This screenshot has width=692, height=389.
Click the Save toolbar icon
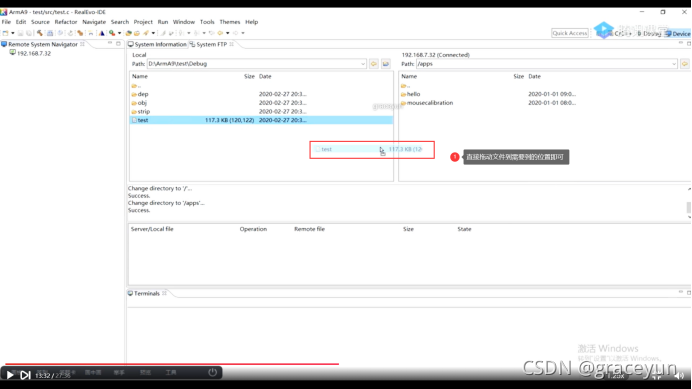(20, 33)
